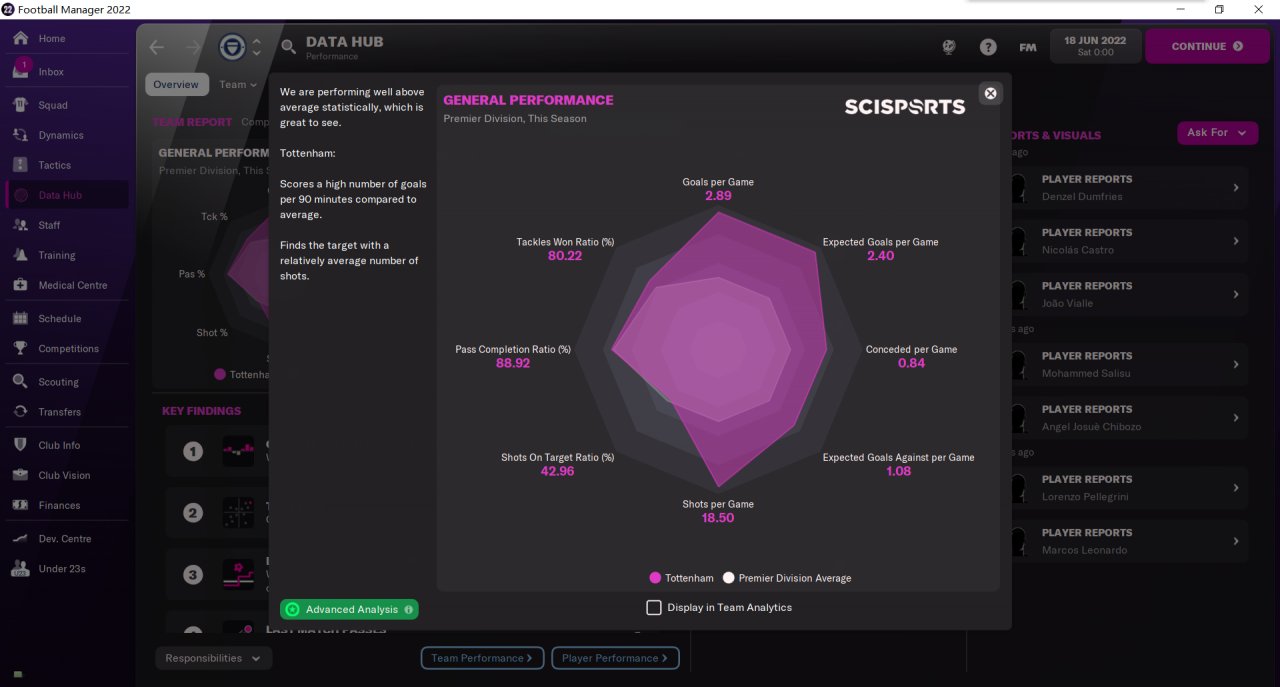The height and width of the screenshot is (687, 1280).
Task: Click Expected Goals per Game 2.40
Action: coord(880,256)
